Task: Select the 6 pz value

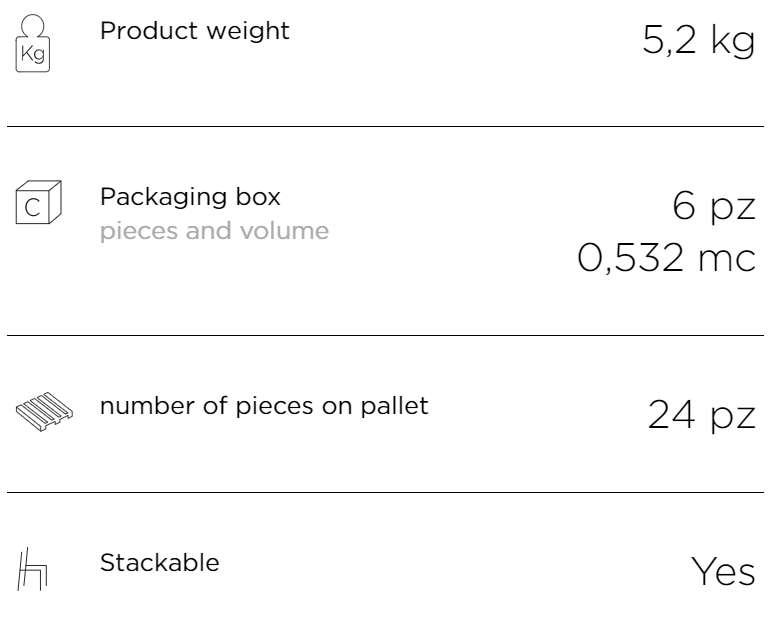Action: point(714,207)
